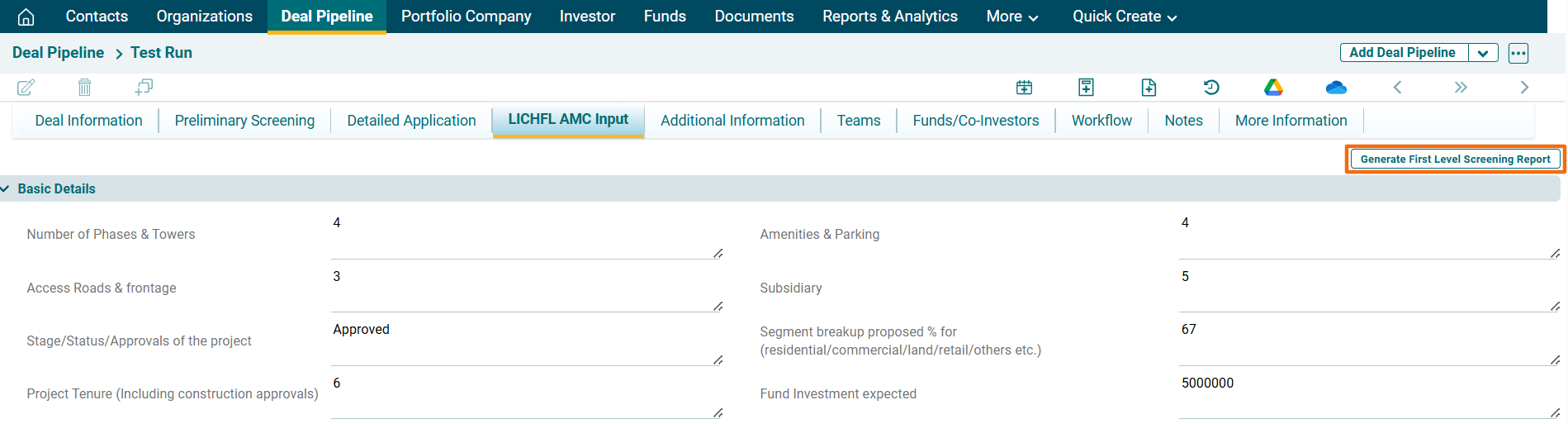Open the Google Drive icon
1568x424 pixels.
1273,87
